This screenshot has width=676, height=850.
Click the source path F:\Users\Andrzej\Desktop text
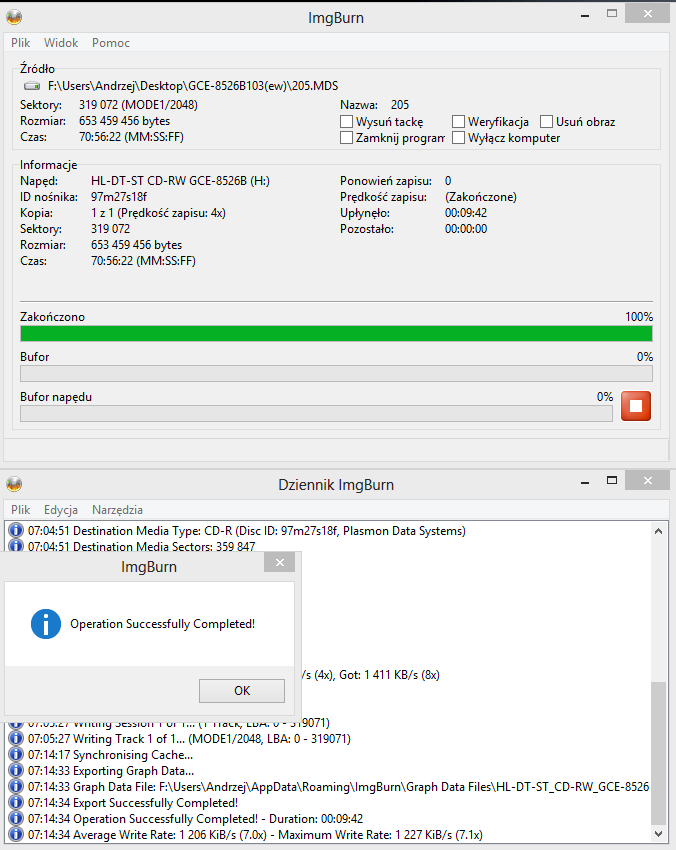tap(193, 86)
